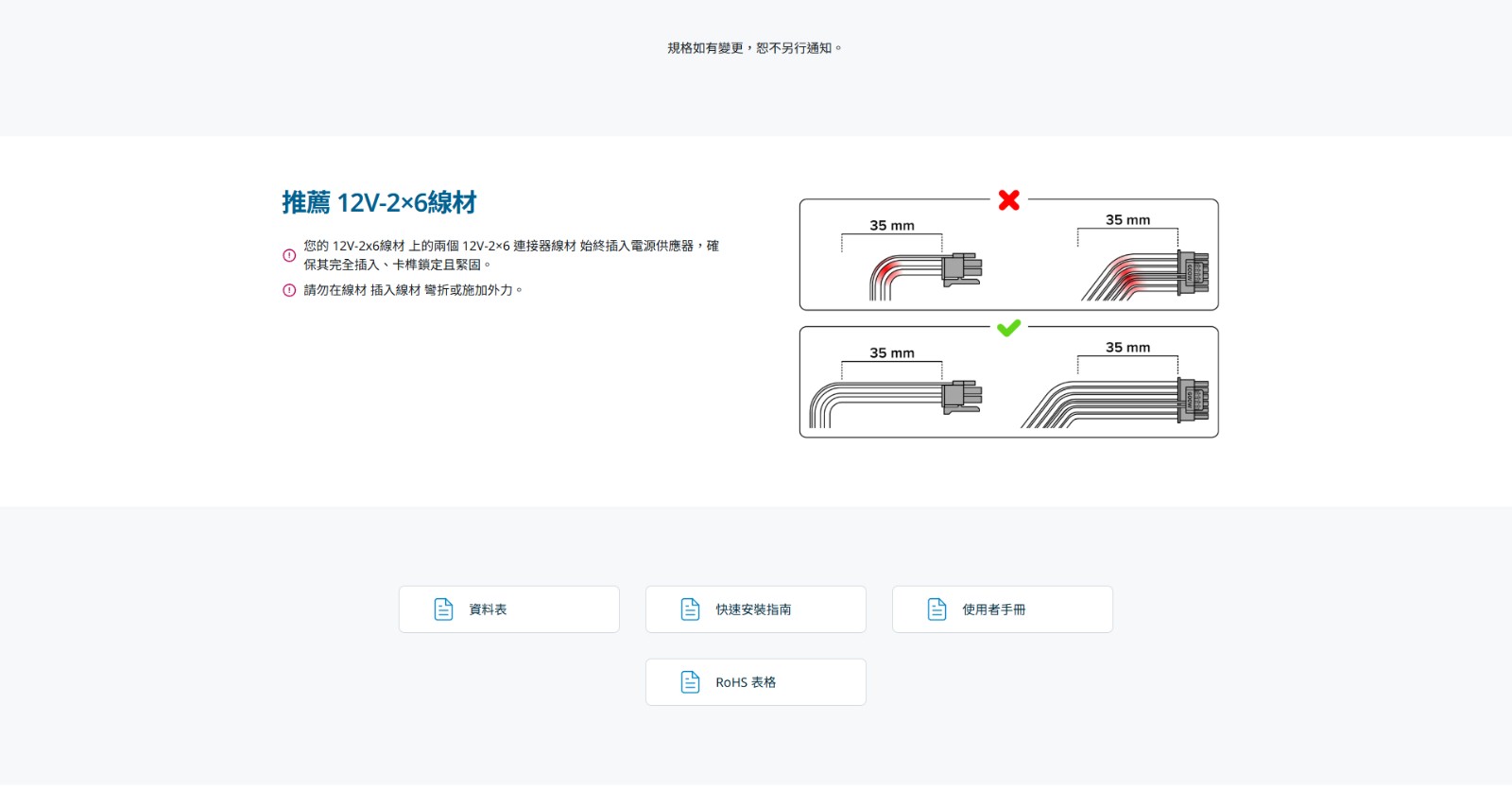Click the document icon beside 快速安裝指南
This screenshot has height=790, width=1512.
[691, 610]
